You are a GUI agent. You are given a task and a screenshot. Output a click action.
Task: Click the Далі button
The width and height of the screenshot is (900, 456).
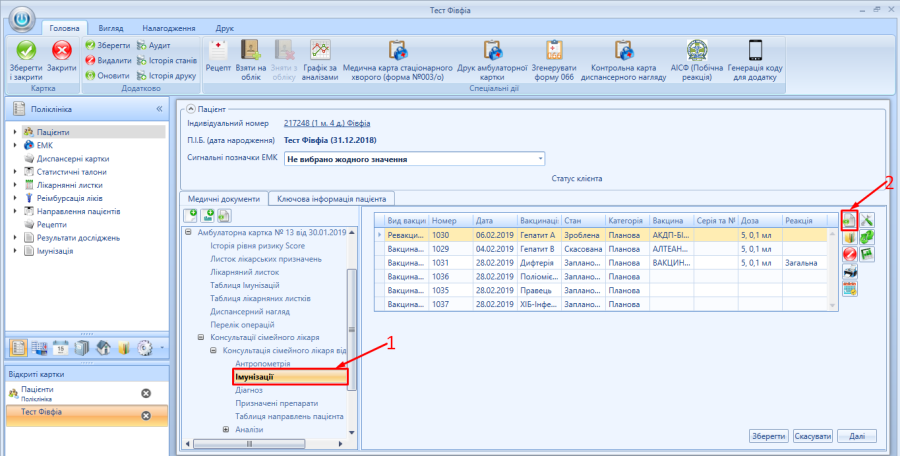(857, 436)
